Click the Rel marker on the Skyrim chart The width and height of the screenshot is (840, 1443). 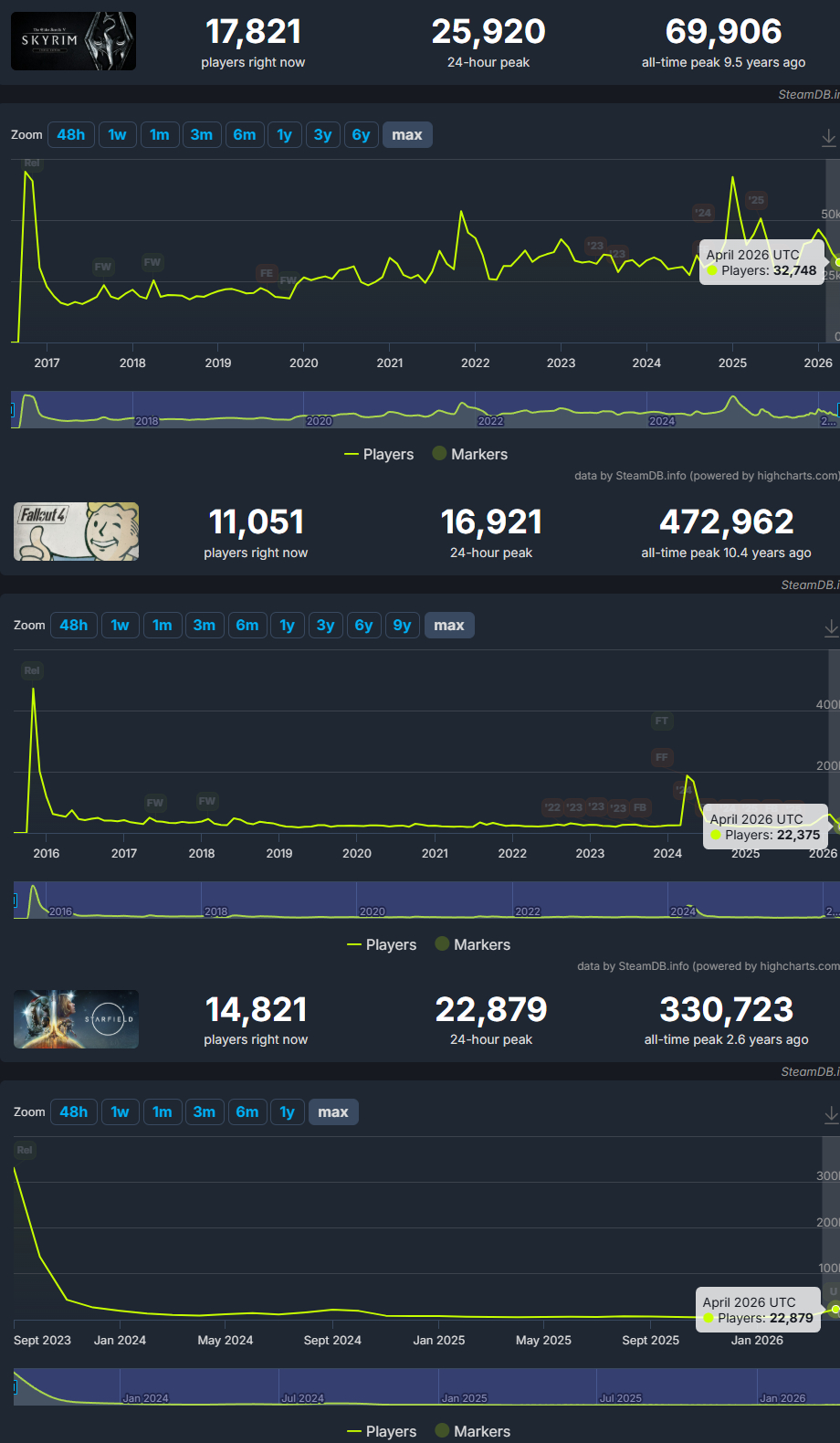(32, 163)
